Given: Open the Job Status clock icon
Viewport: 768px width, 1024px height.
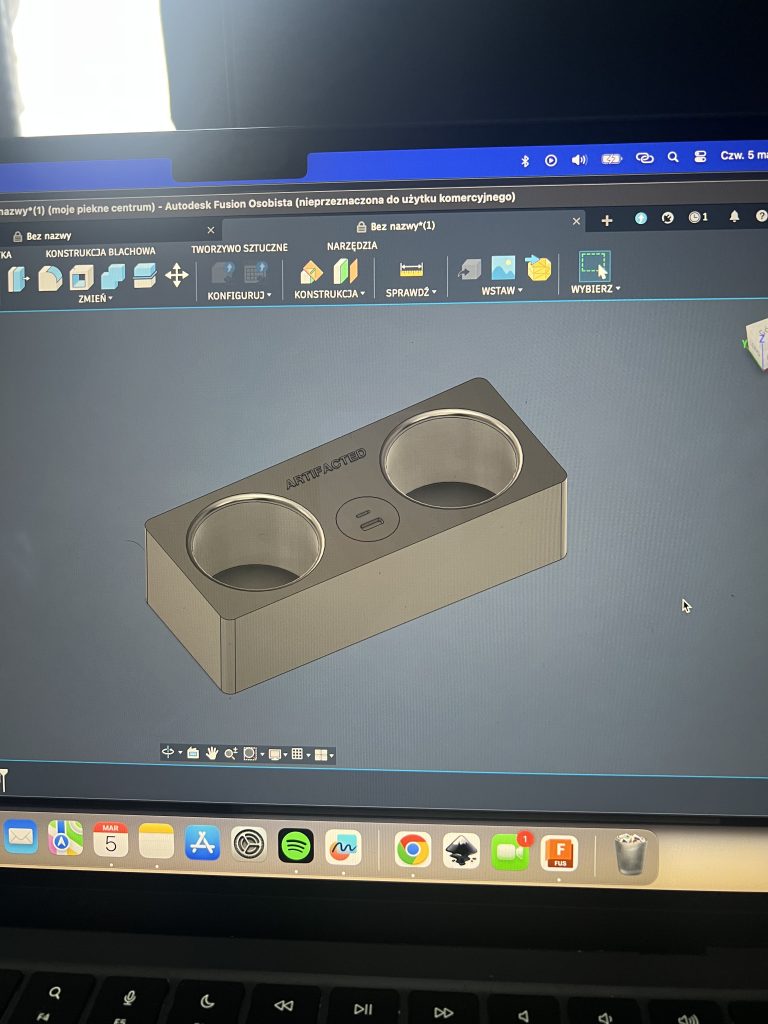Looking at the screenshot, I should pyautogui.click(x=697, y=217).
